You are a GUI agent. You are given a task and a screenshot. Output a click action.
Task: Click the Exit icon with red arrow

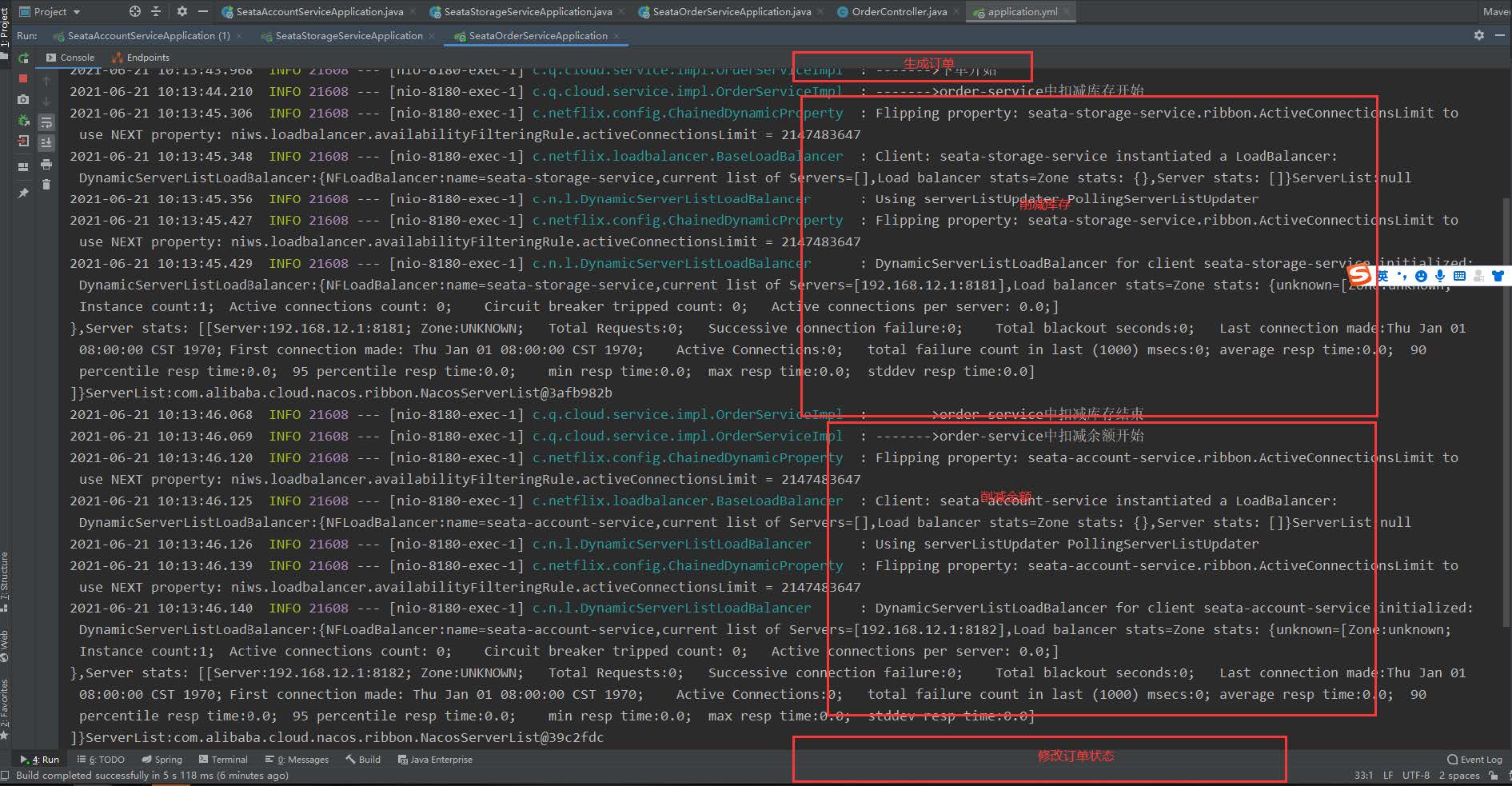point(23,142)
